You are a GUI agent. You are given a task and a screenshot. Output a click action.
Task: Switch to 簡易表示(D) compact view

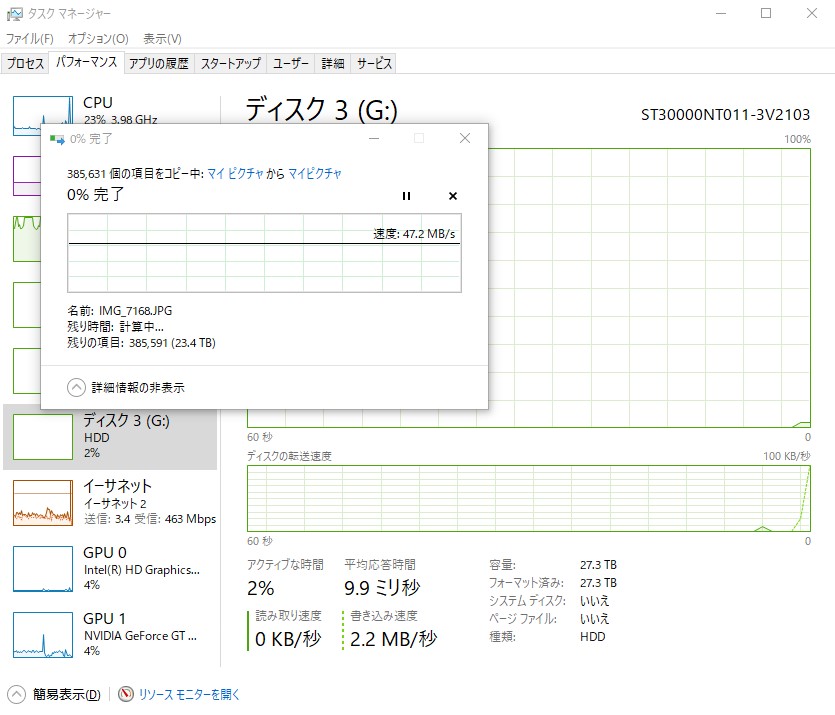tap(66, 694)
